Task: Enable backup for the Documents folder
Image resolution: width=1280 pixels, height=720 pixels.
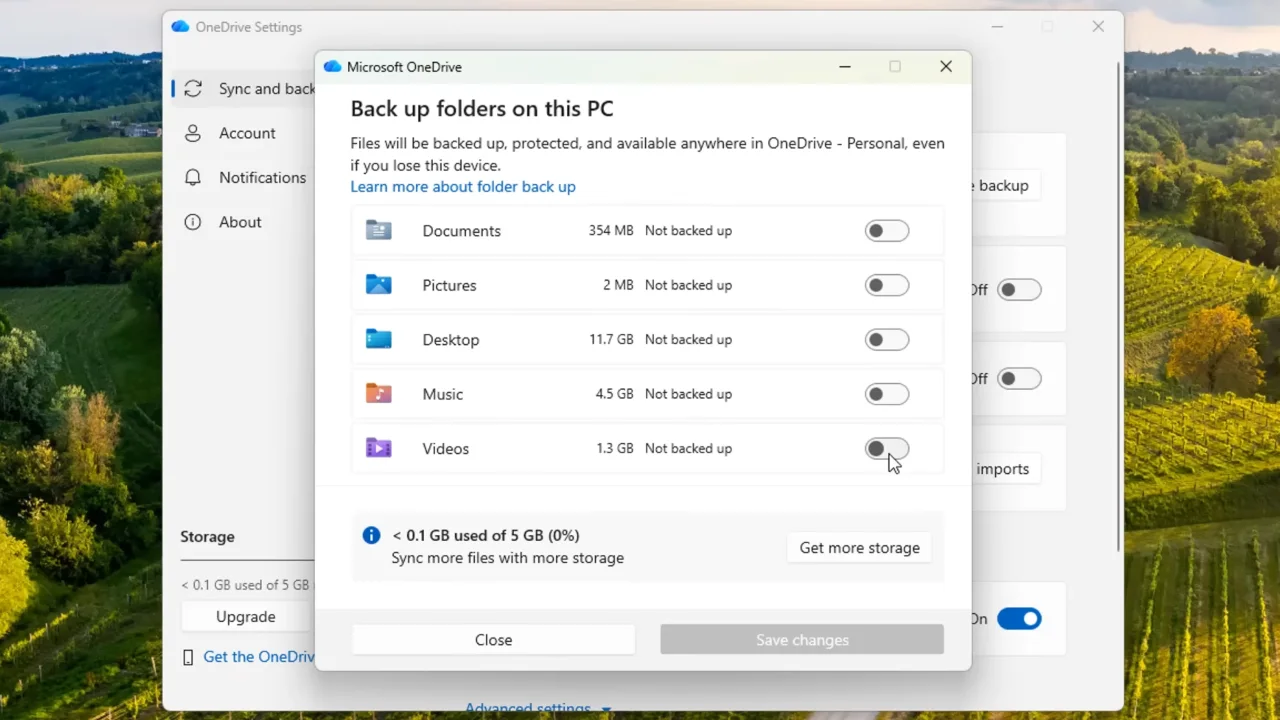Action: click(x=887, y=230)
